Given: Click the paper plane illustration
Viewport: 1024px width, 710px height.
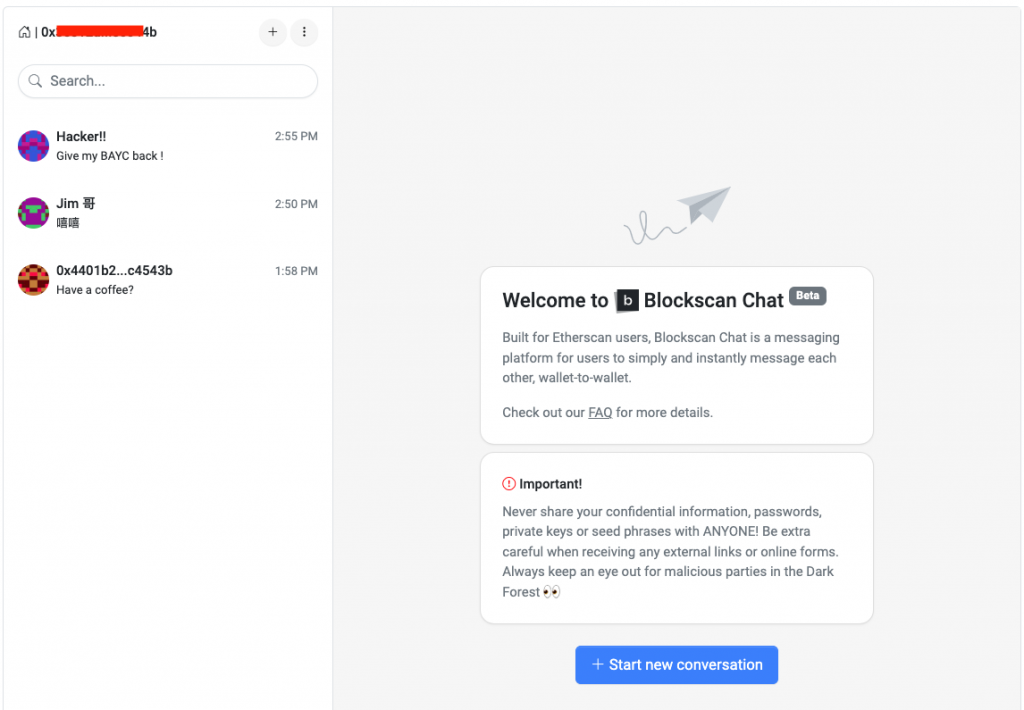Looking at the screenshot, I should pos(703,205).
